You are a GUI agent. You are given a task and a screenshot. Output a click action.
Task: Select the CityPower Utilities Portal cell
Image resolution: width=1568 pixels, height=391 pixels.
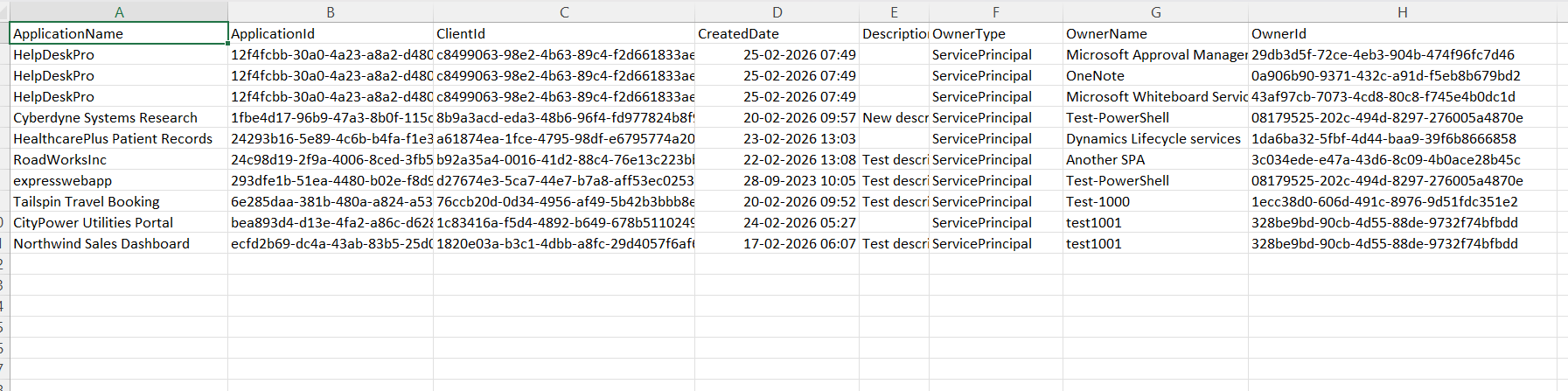pyautogui.click(x=119, y=222)
